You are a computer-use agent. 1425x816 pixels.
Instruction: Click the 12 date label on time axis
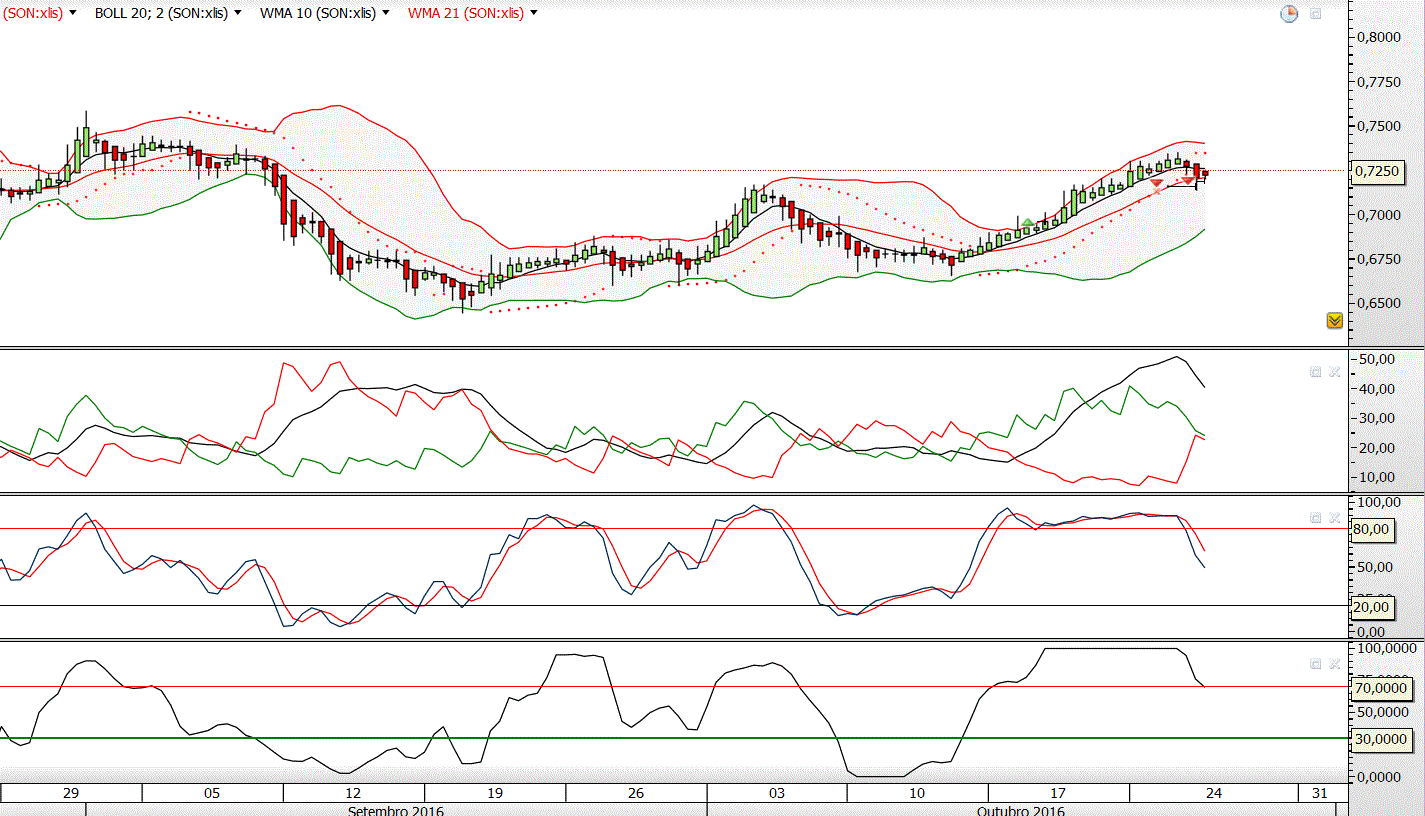tap(353, 793)
